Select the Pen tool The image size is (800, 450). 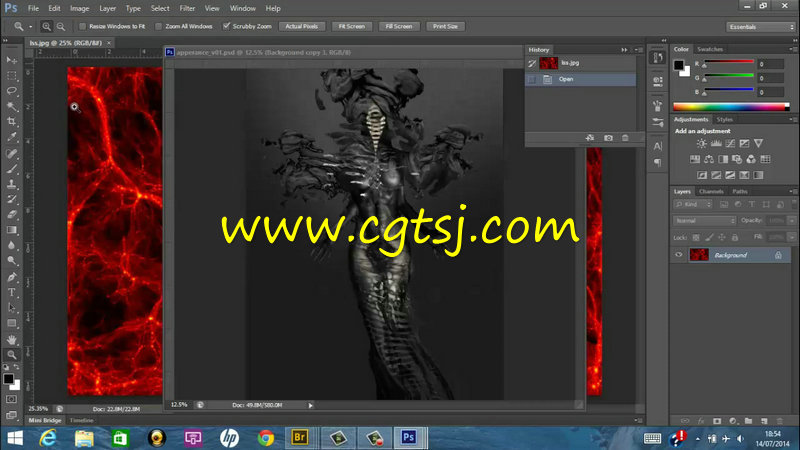pos(12,277)
